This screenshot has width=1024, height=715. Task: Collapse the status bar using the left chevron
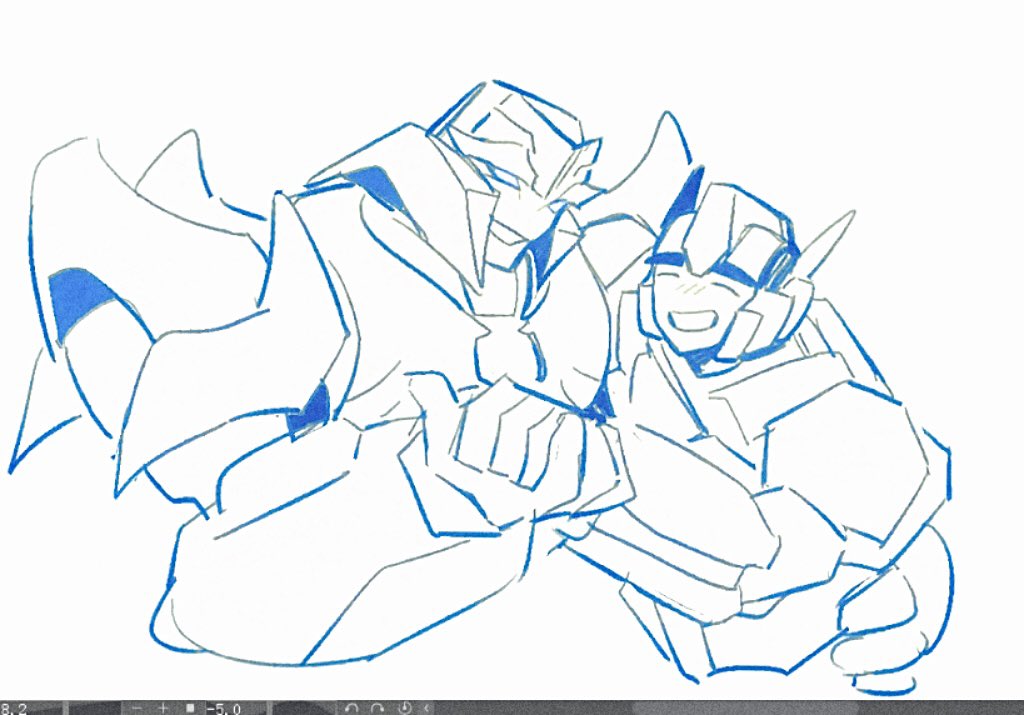coord(426,708)
